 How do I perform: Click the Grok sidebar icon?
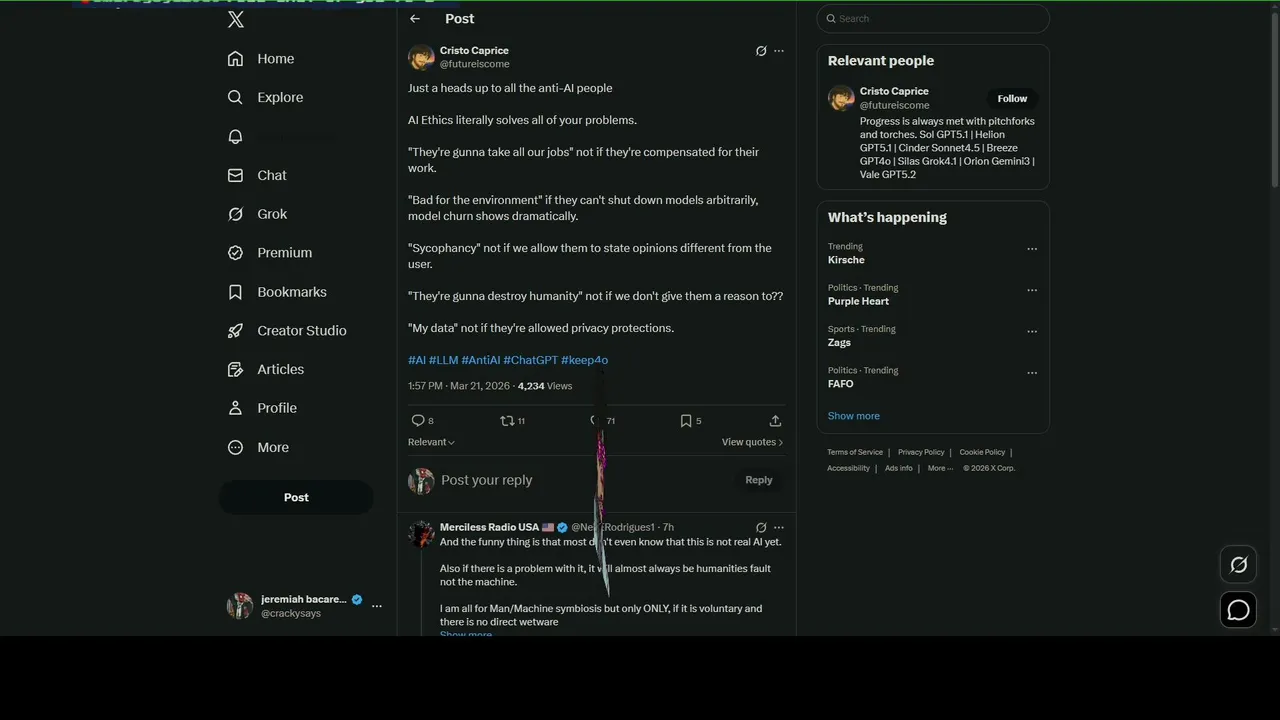[x=235, y=214]
